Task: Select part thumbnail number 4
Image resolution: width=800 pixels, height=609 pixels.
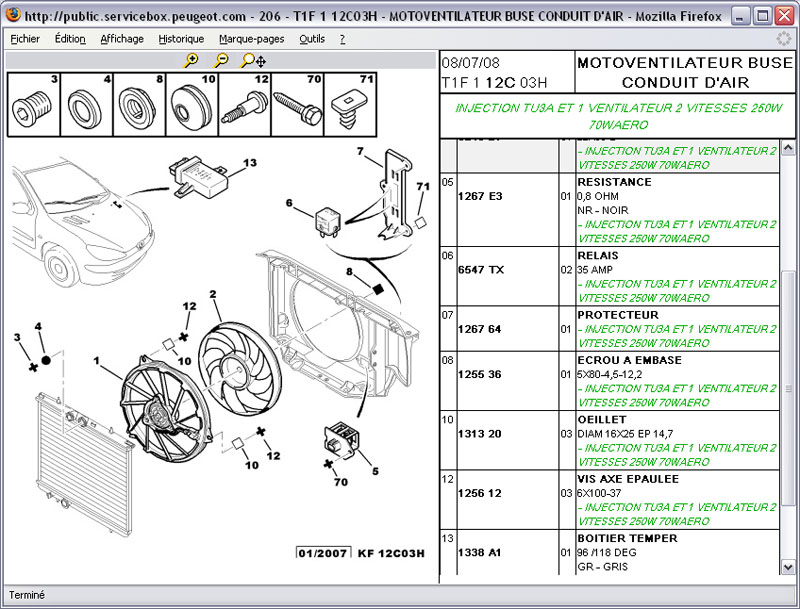Action: pos(87,105)
